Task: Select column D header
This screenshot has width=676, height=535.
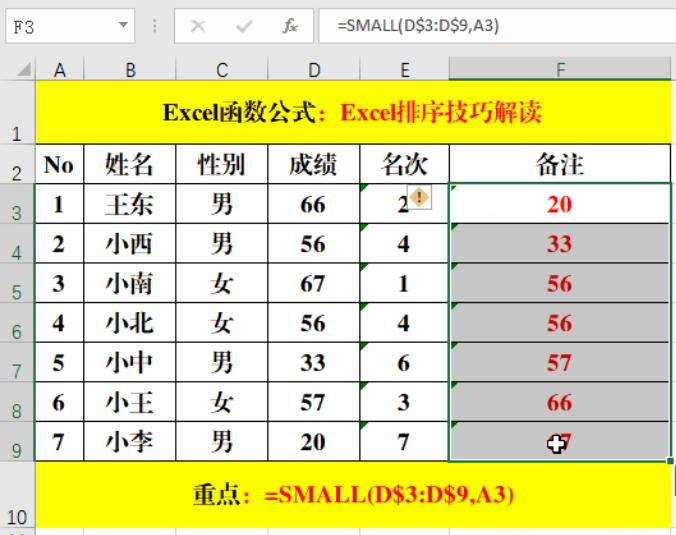Action: coord(313,70)
